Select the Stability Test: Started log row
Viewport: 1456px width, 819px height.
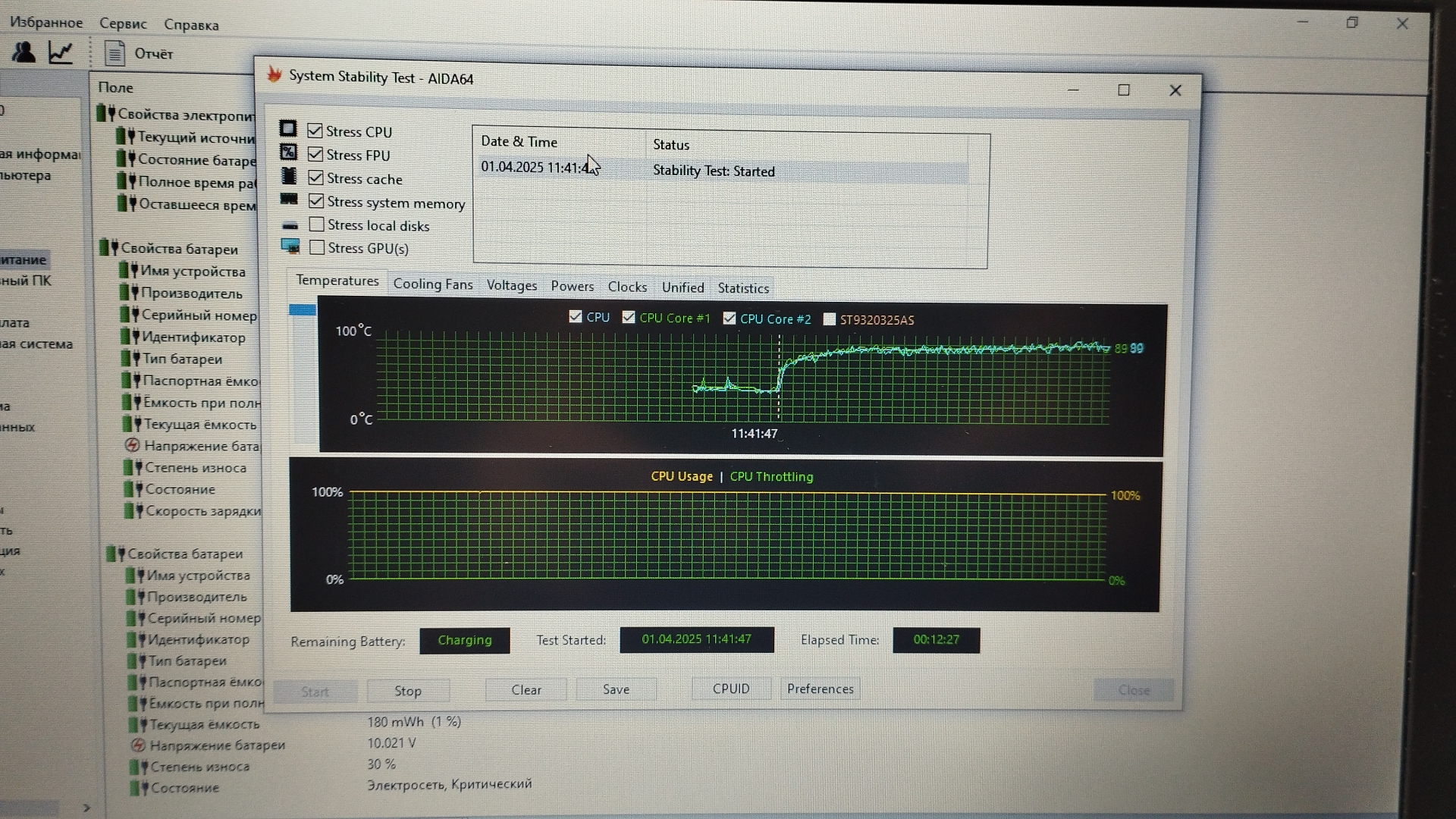point(713,171)
